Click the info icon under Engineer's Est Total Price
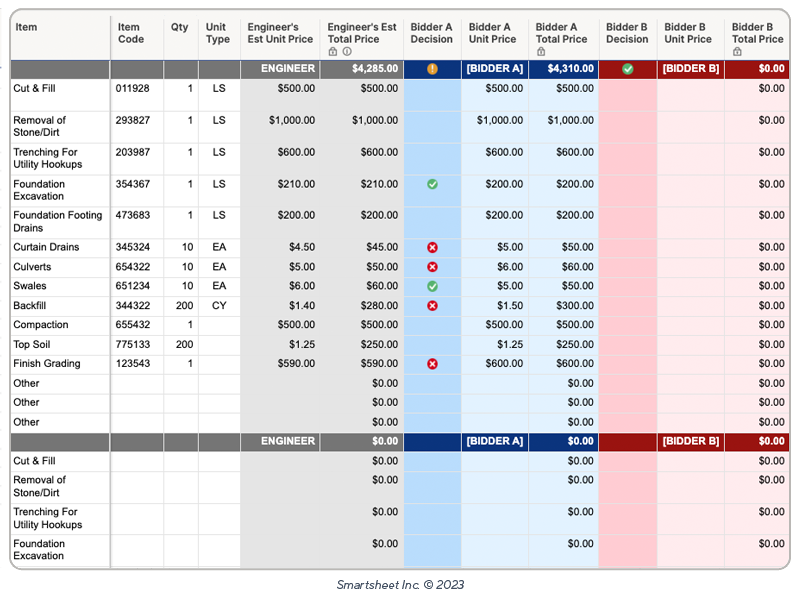 point(347,52)
